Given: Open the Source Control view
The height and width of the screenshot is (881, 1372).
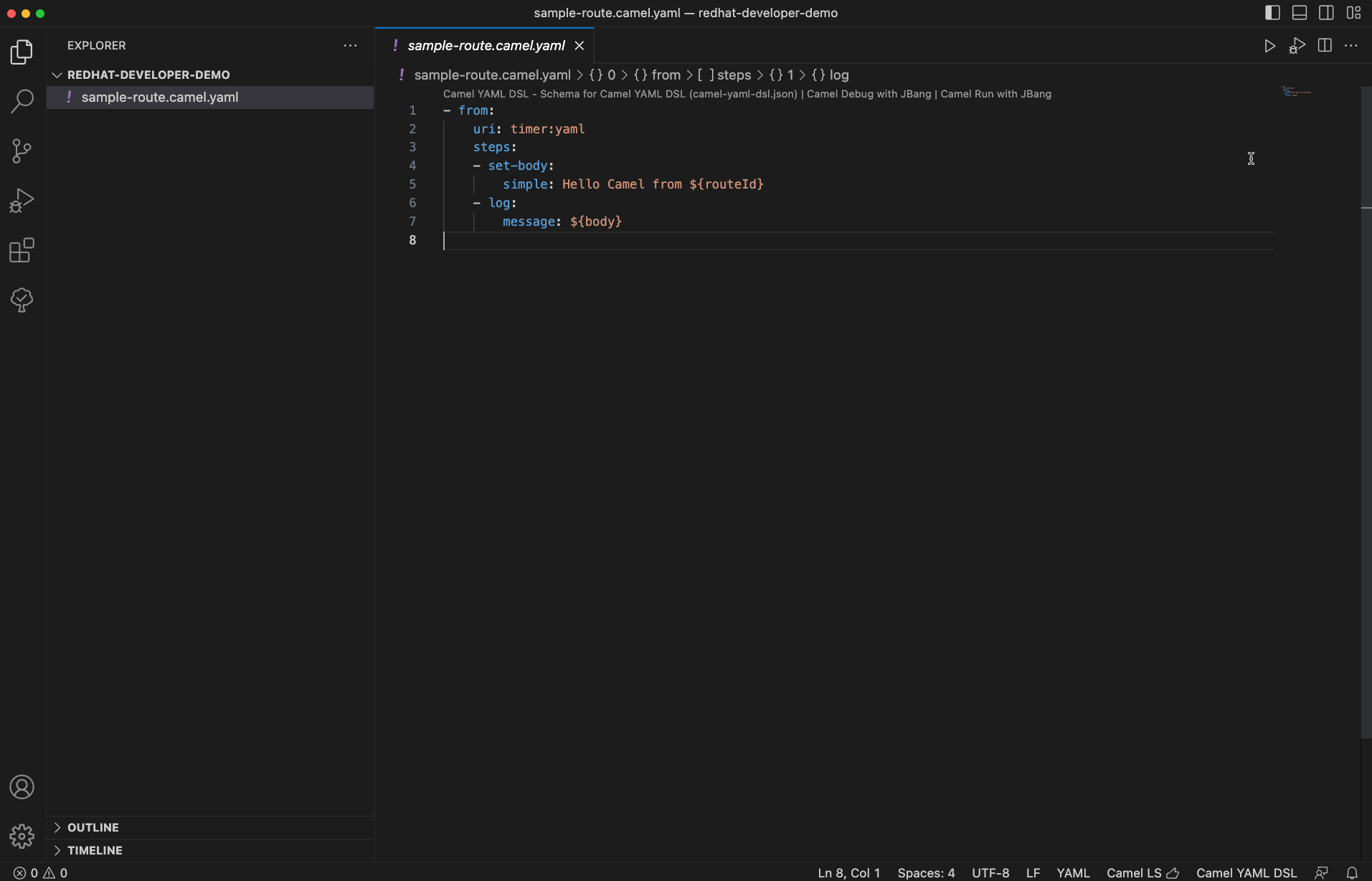Looking at the screenshot, I should (x=22, y=151).
